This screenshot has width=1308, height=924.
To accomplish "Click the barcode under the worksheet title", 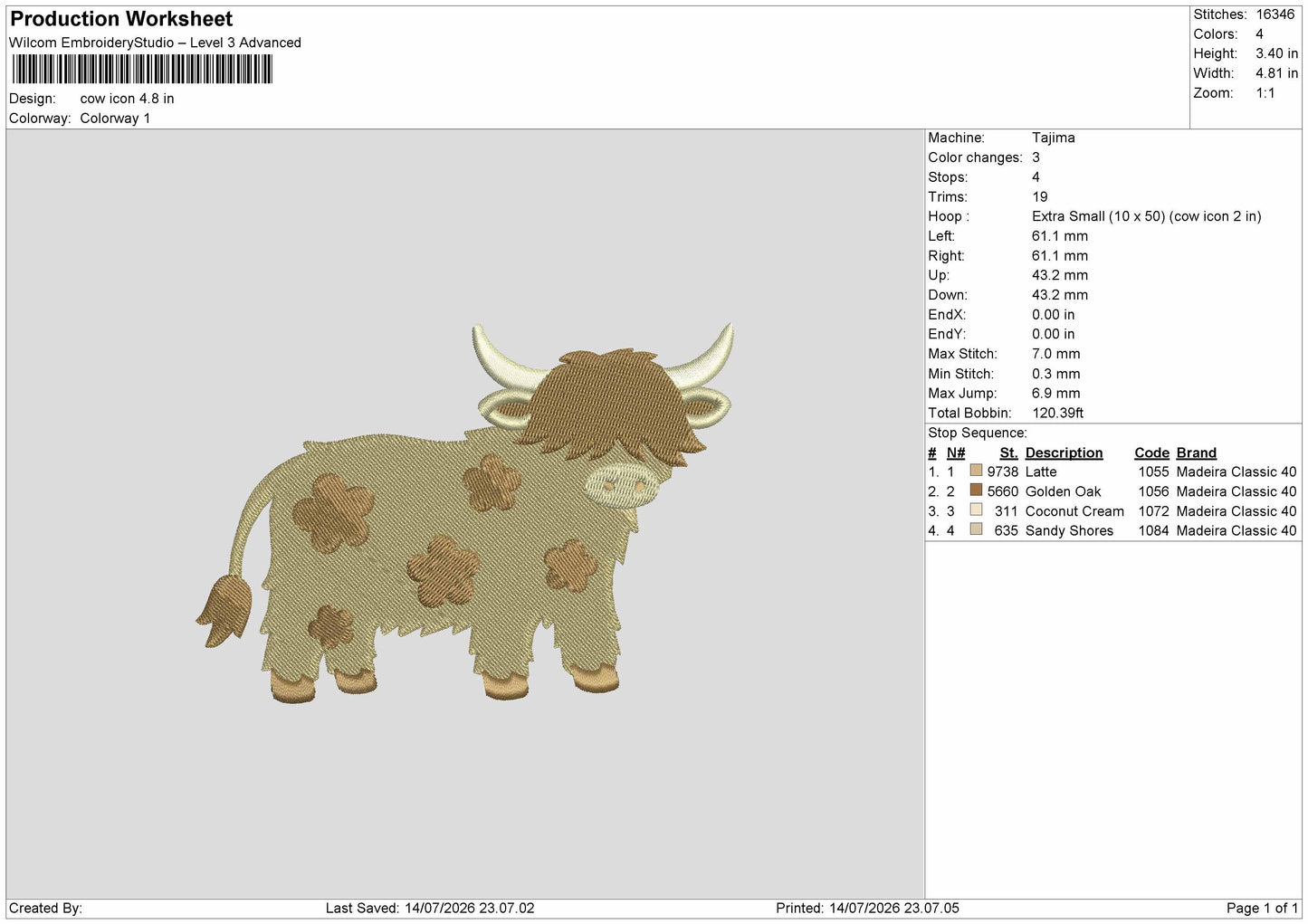I will (142, 69).
